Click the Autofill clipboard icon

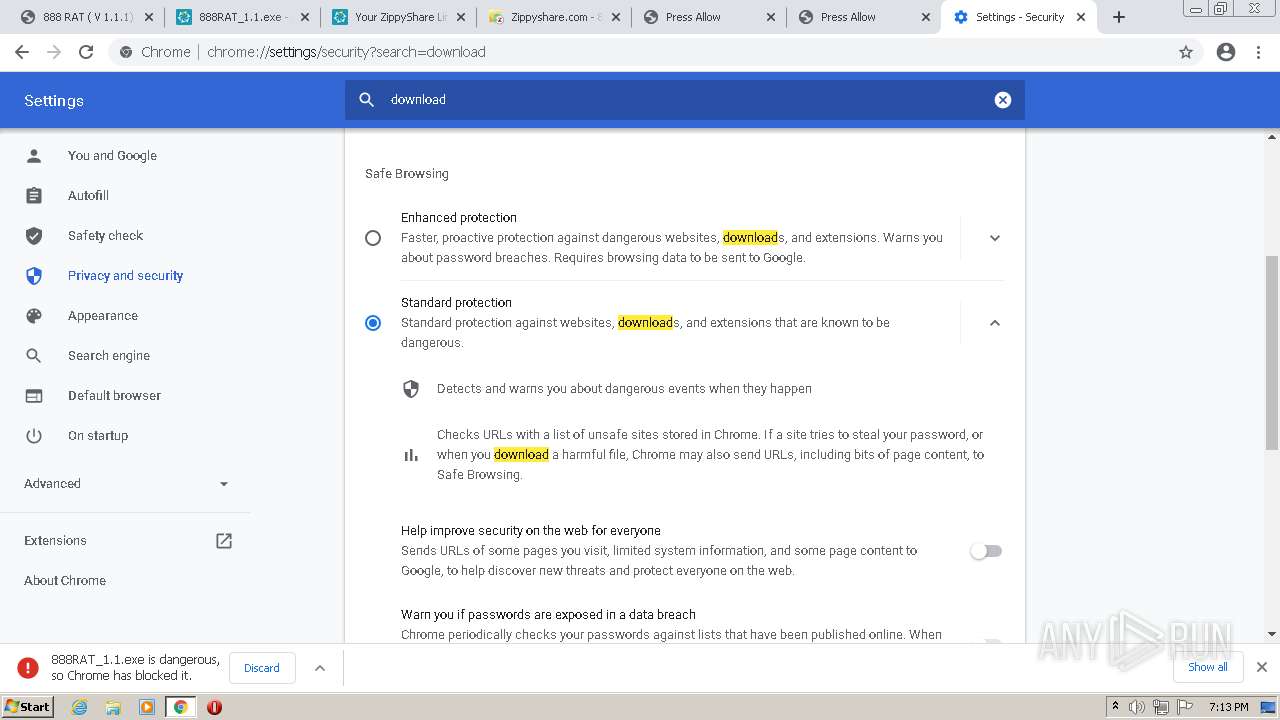(x=34, y=196)
